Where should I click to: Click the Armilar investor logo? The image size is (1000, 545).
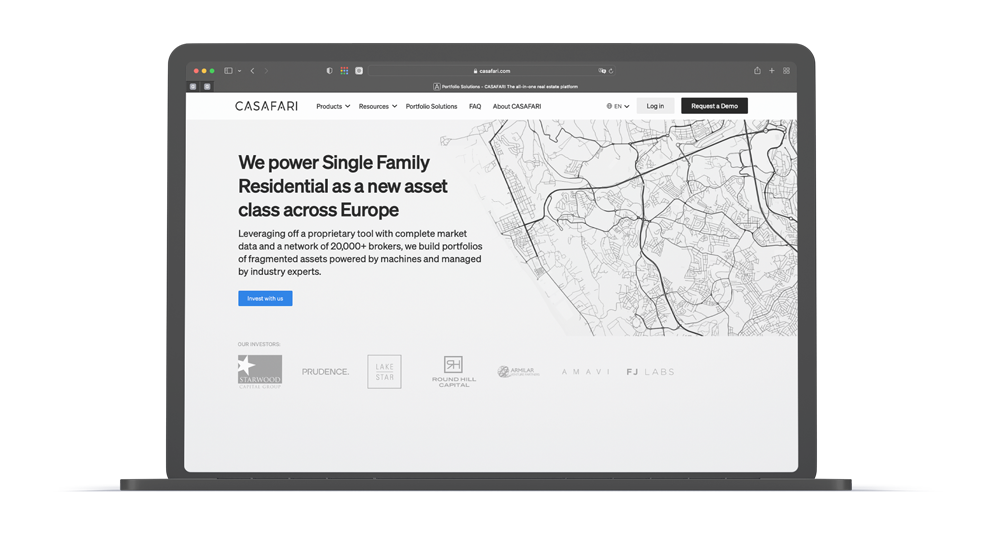coord(518,372)
